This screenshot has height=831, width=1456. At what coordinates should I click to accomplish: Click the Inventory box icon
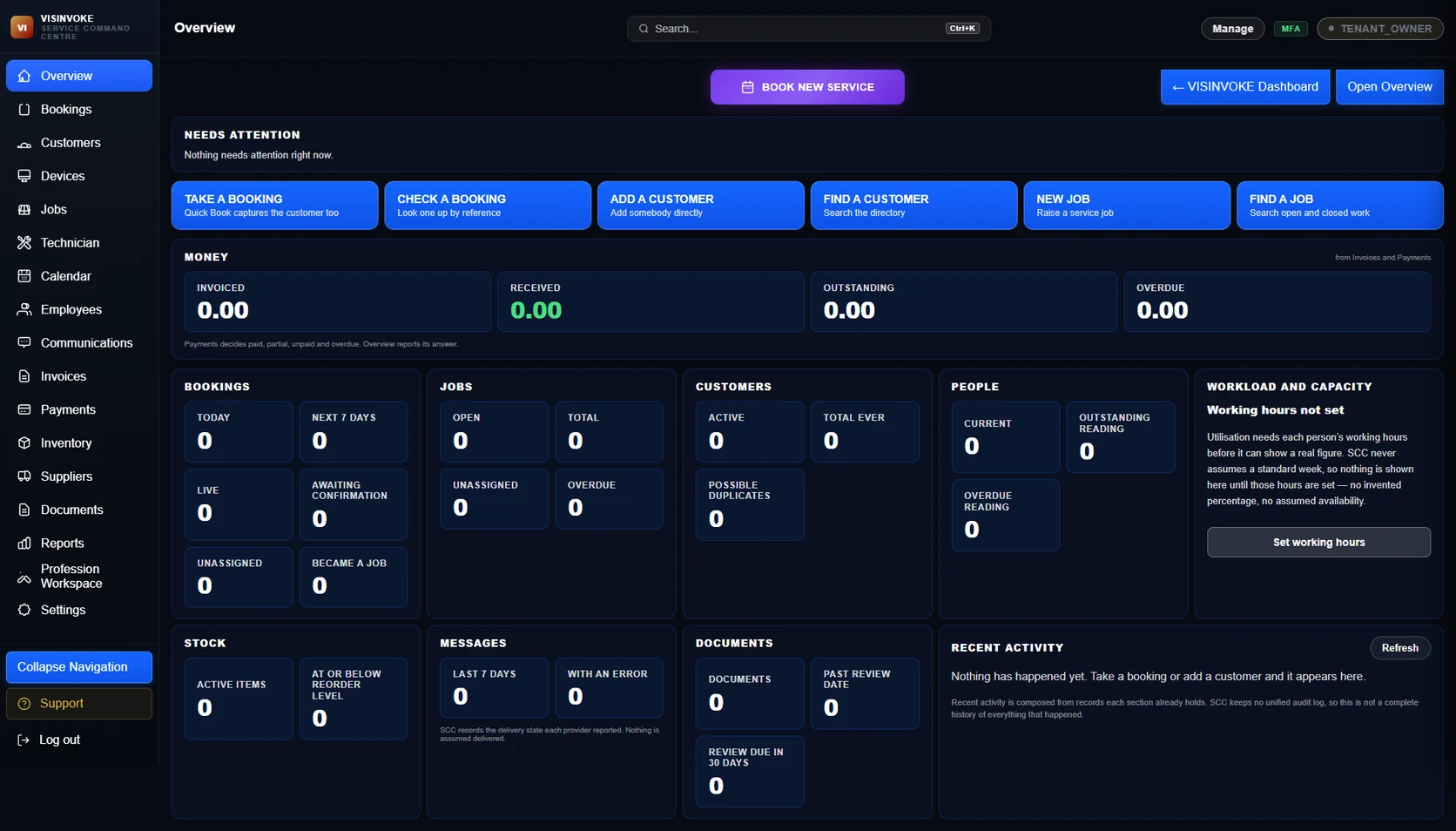click(x=24, y=443)
